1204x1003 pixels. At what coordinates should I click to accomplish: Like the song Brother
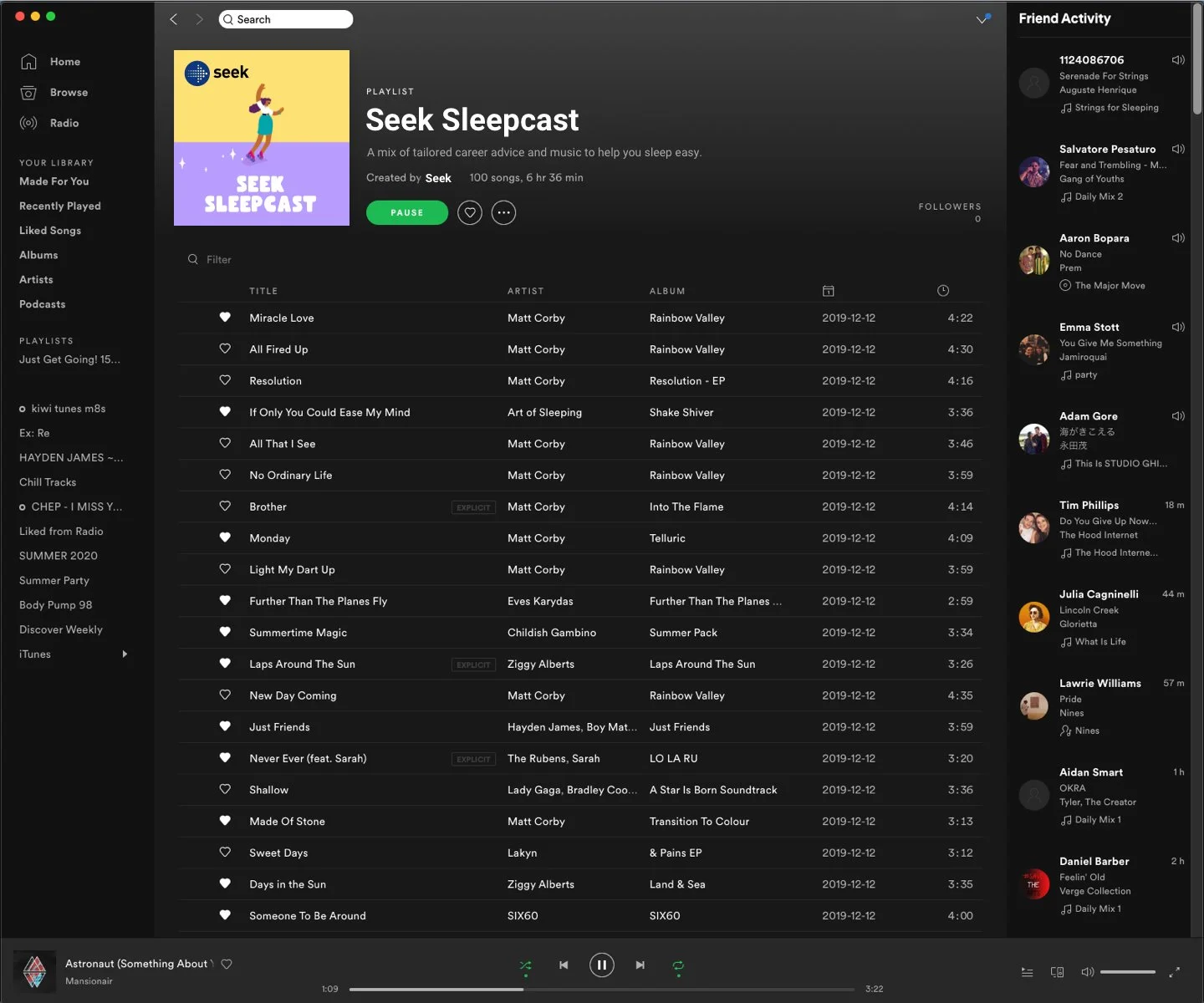[x=225, y=507]
